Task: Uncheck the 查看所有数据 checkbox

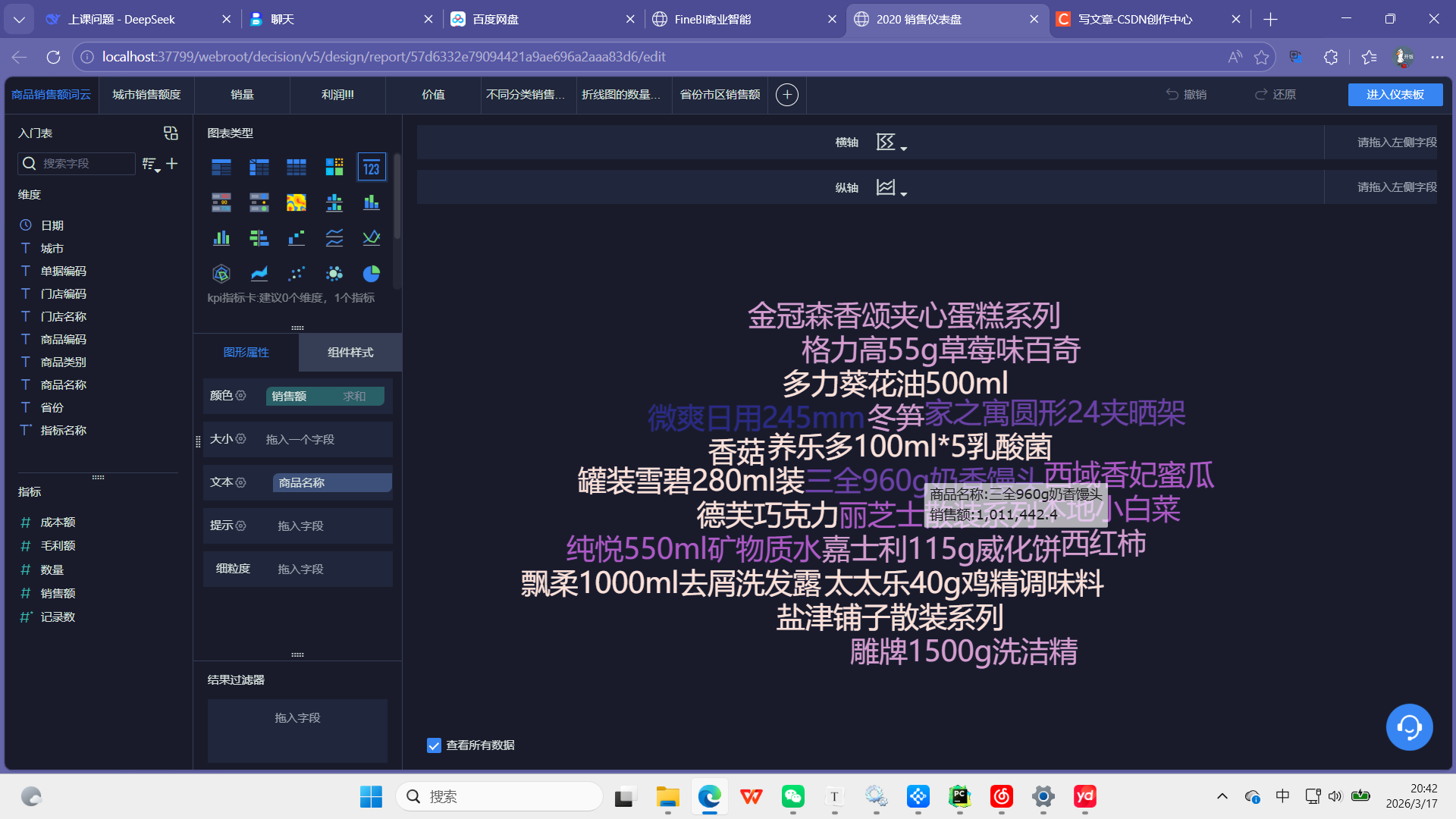Action: point(434,745)
